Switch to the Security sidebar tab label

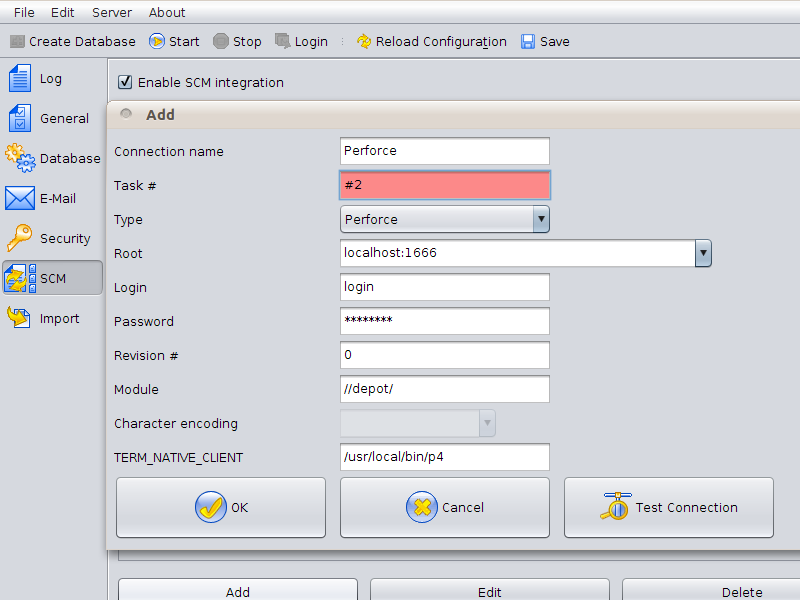tap(65, 239)
